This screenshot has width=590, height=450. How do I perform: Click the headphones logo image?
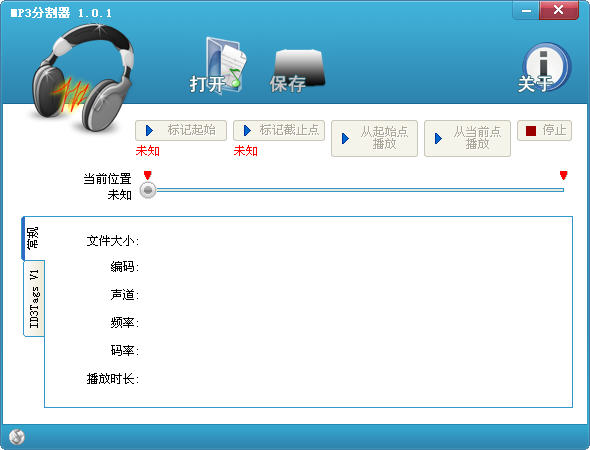(x=83, y=77)
